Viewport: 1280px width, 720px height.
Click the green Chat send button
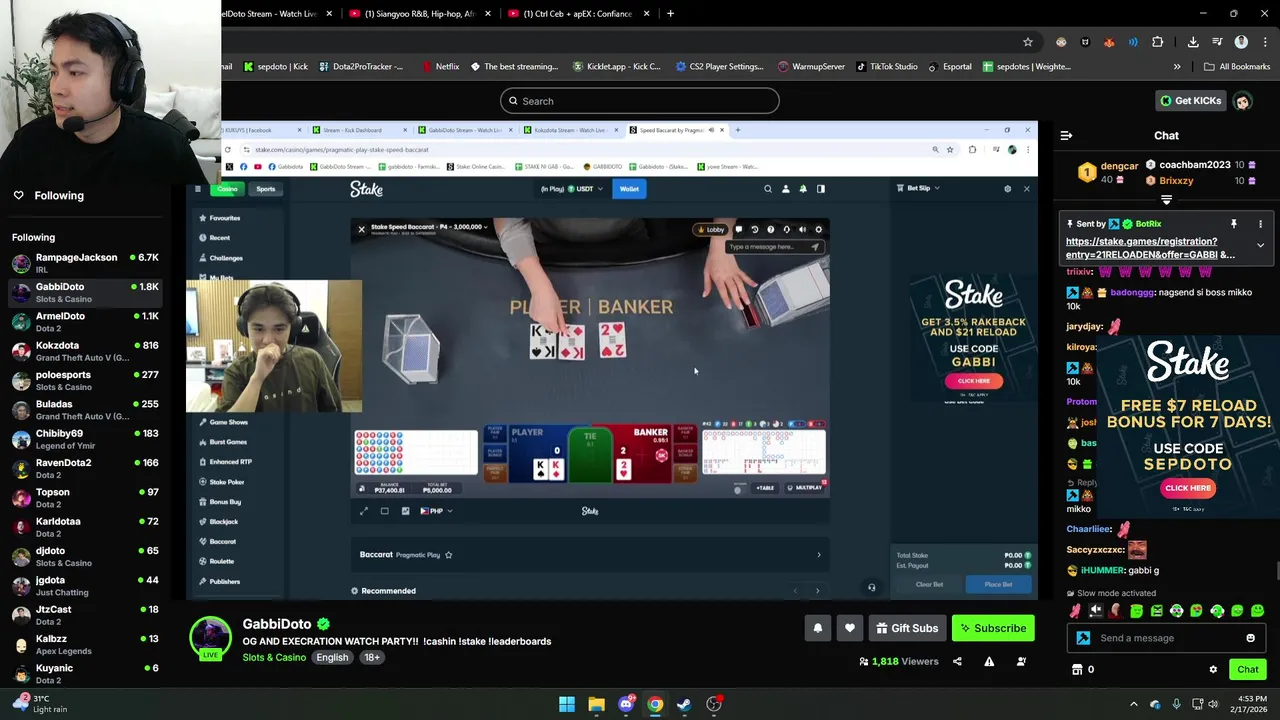1248,670
